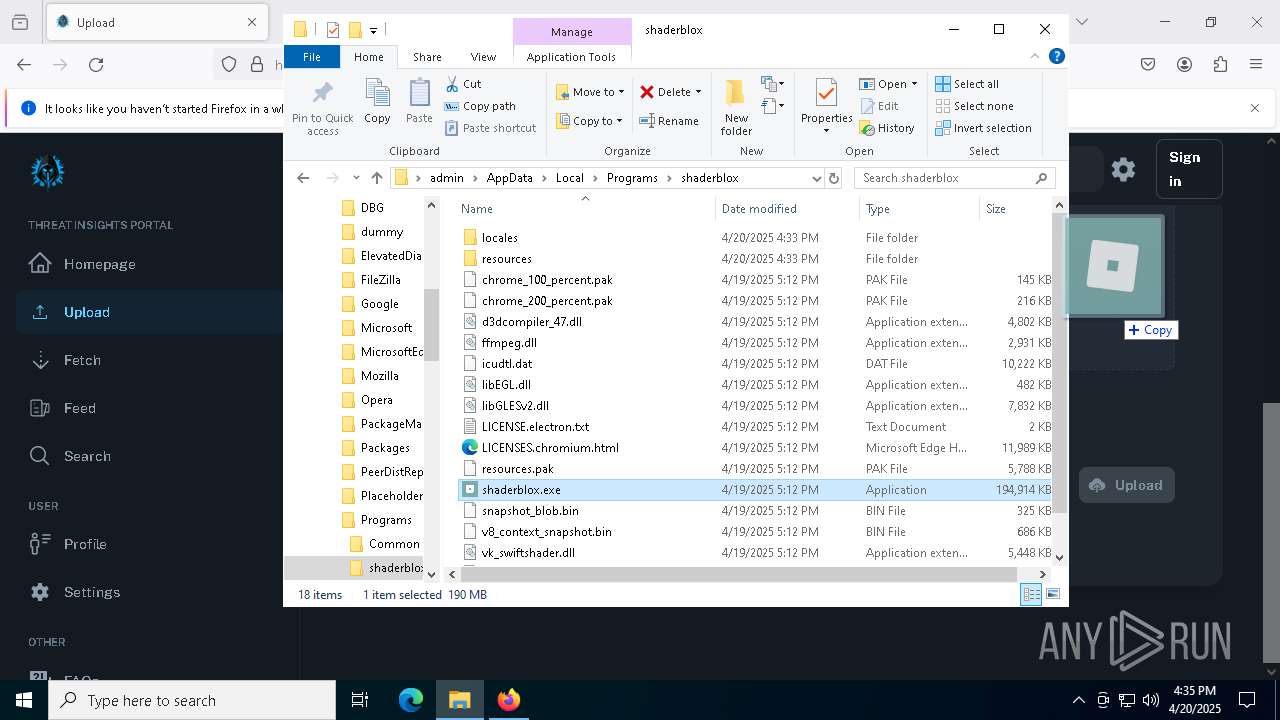Open Firefox account icon
Image resolution: width=1280 pixels, height=720 pixels.
coord(1184,64)
